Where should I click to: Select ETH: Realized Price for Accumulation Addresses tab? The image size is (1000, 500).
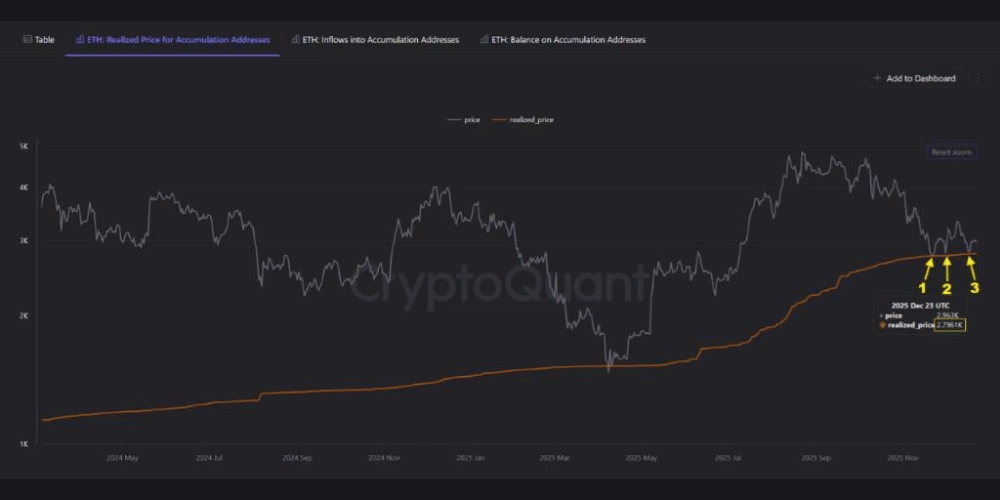point(178,40)
